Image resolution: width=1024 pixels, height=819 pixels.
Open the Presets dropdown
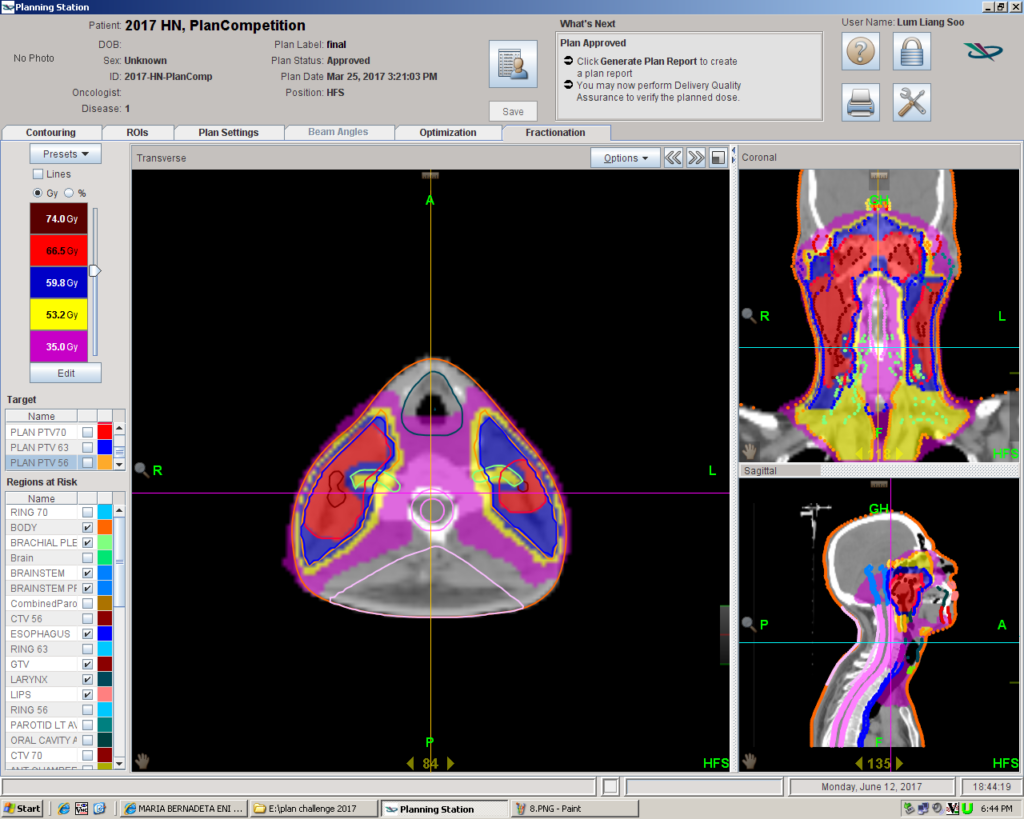click(65, 154)
